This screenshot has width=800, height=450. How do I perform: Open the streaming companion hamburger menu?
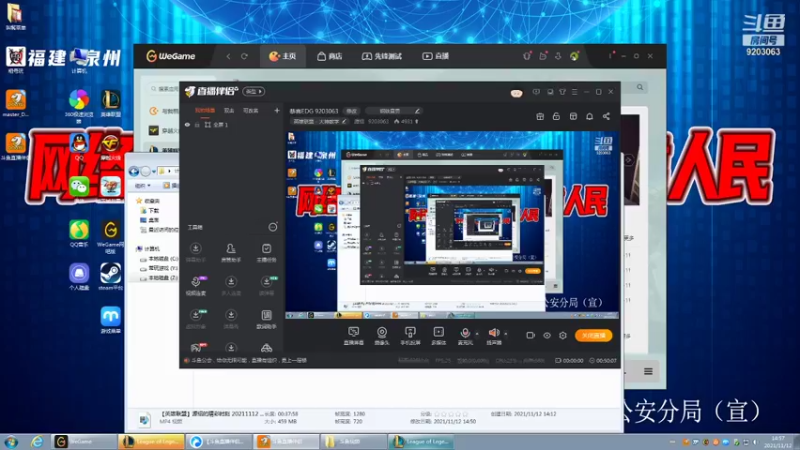tap(574, 92)
